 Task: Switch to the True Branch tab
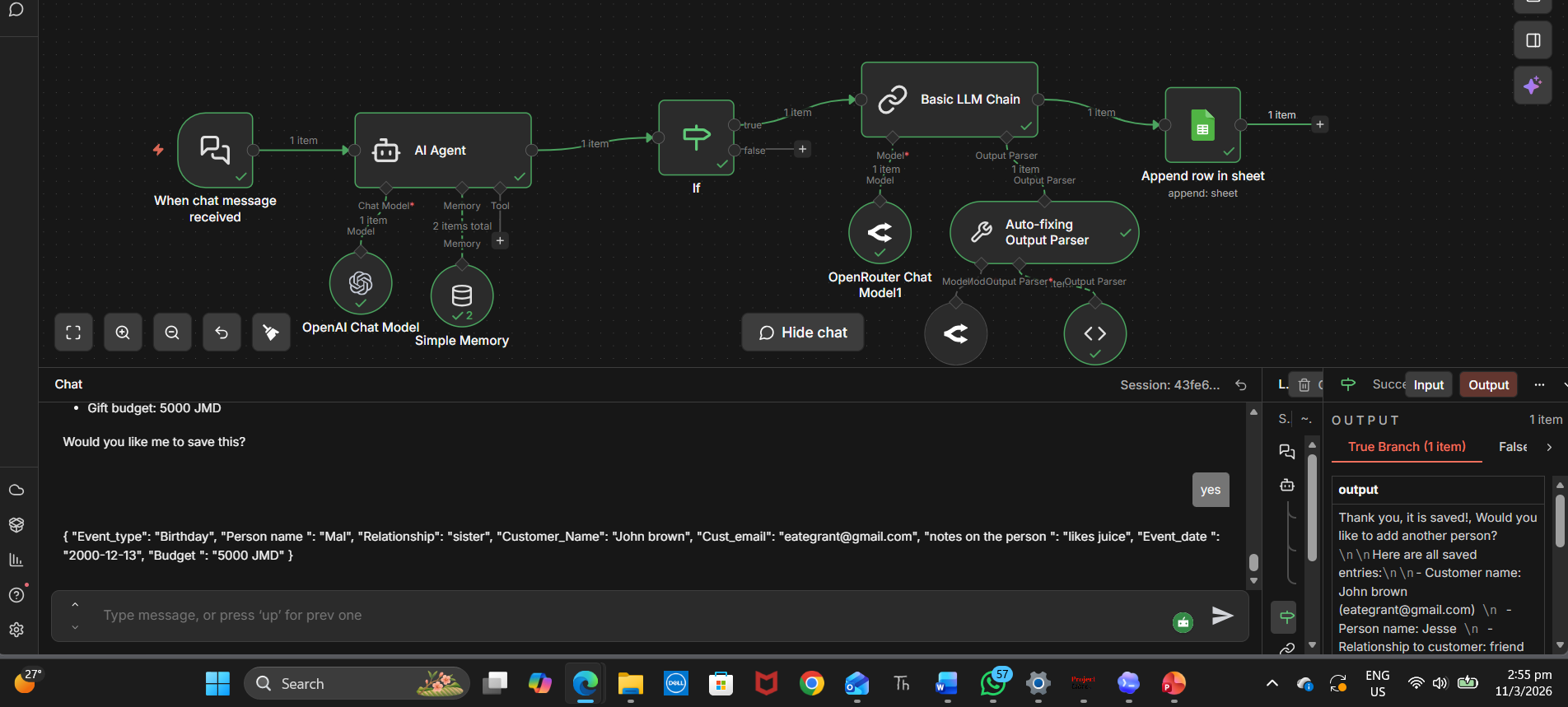click(1407, 447)
